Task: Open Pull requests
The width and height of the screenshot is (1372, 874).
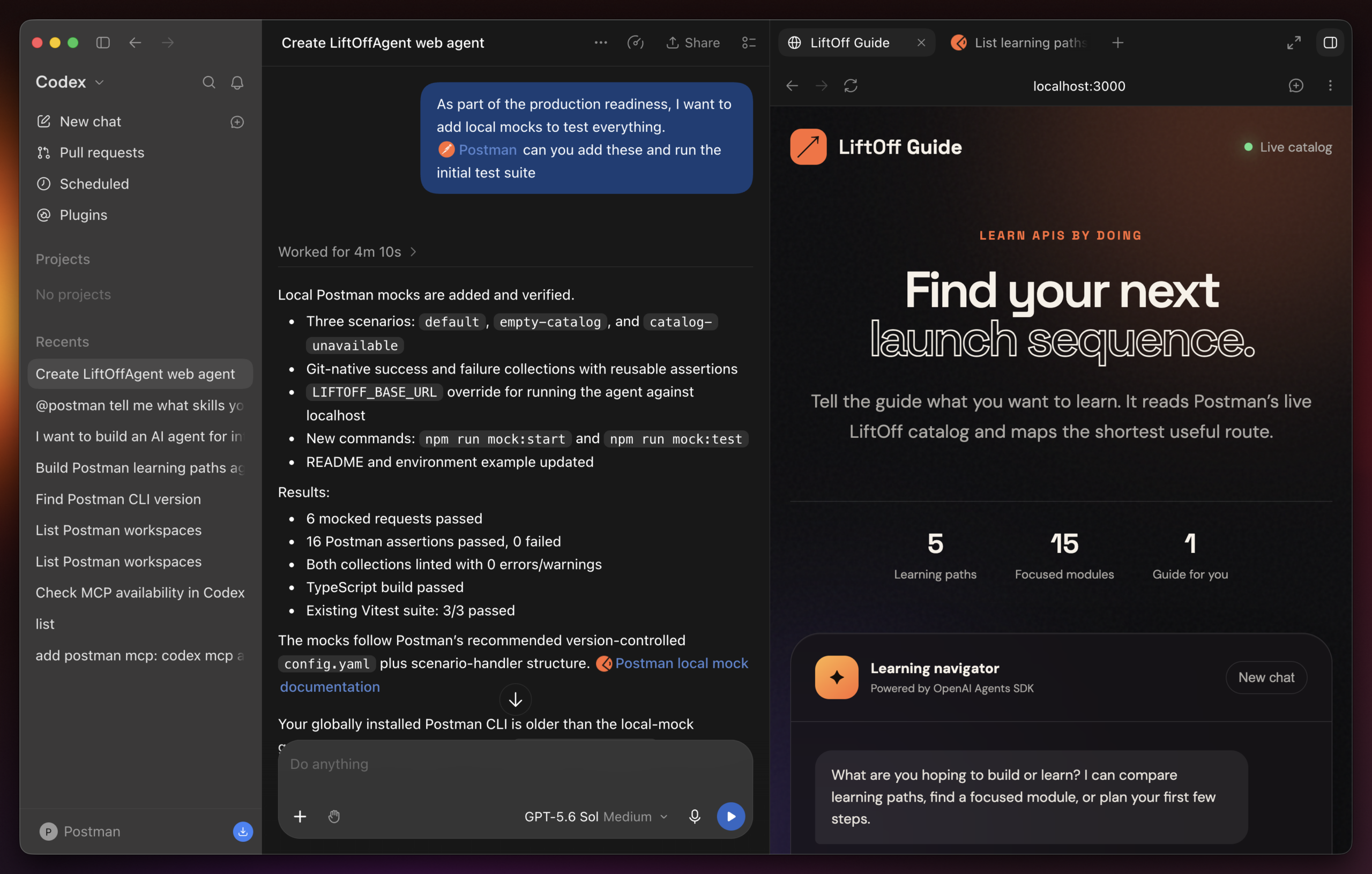Action: click(90, 153)
